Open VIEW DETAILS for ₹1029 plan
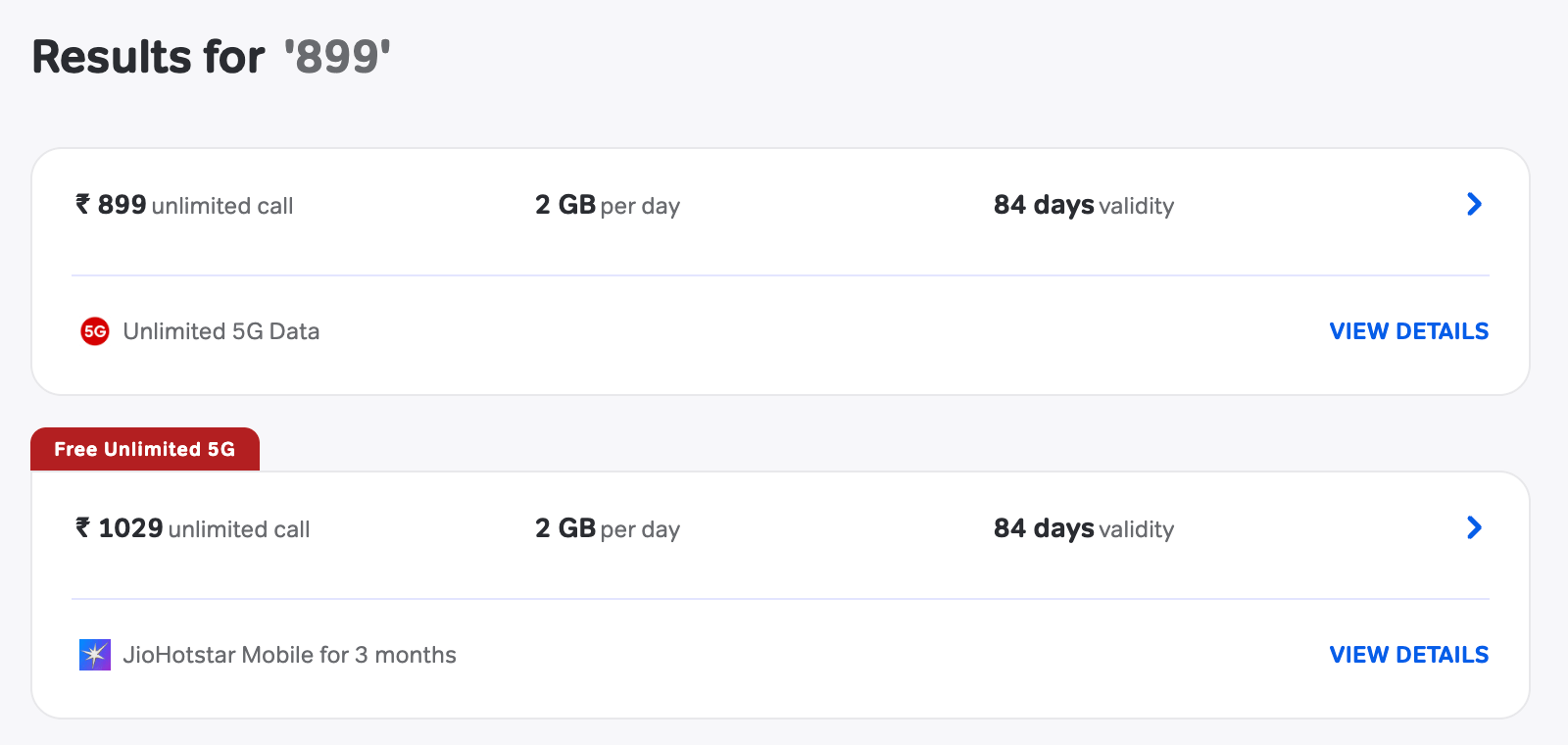The width and height of the screenshot is (1568, 745). pos(1409,655)
